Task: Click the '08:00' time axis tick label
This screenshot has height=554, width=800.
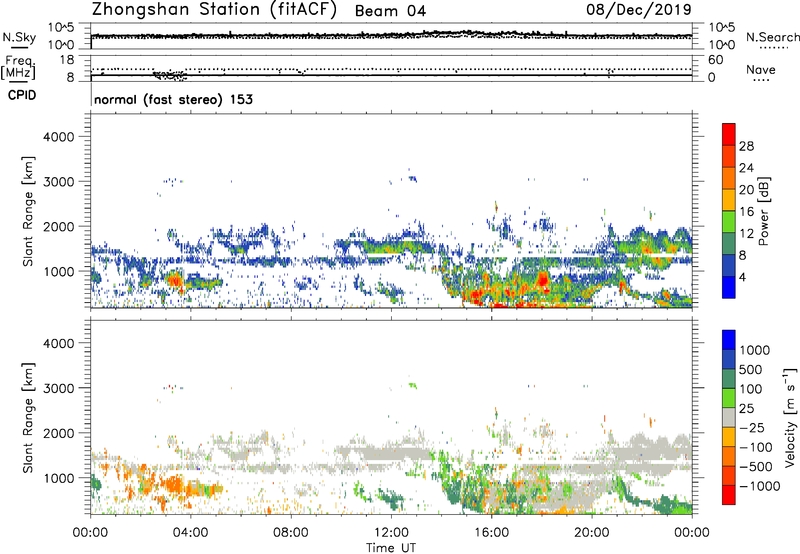Action: click(x=291, y=533)
